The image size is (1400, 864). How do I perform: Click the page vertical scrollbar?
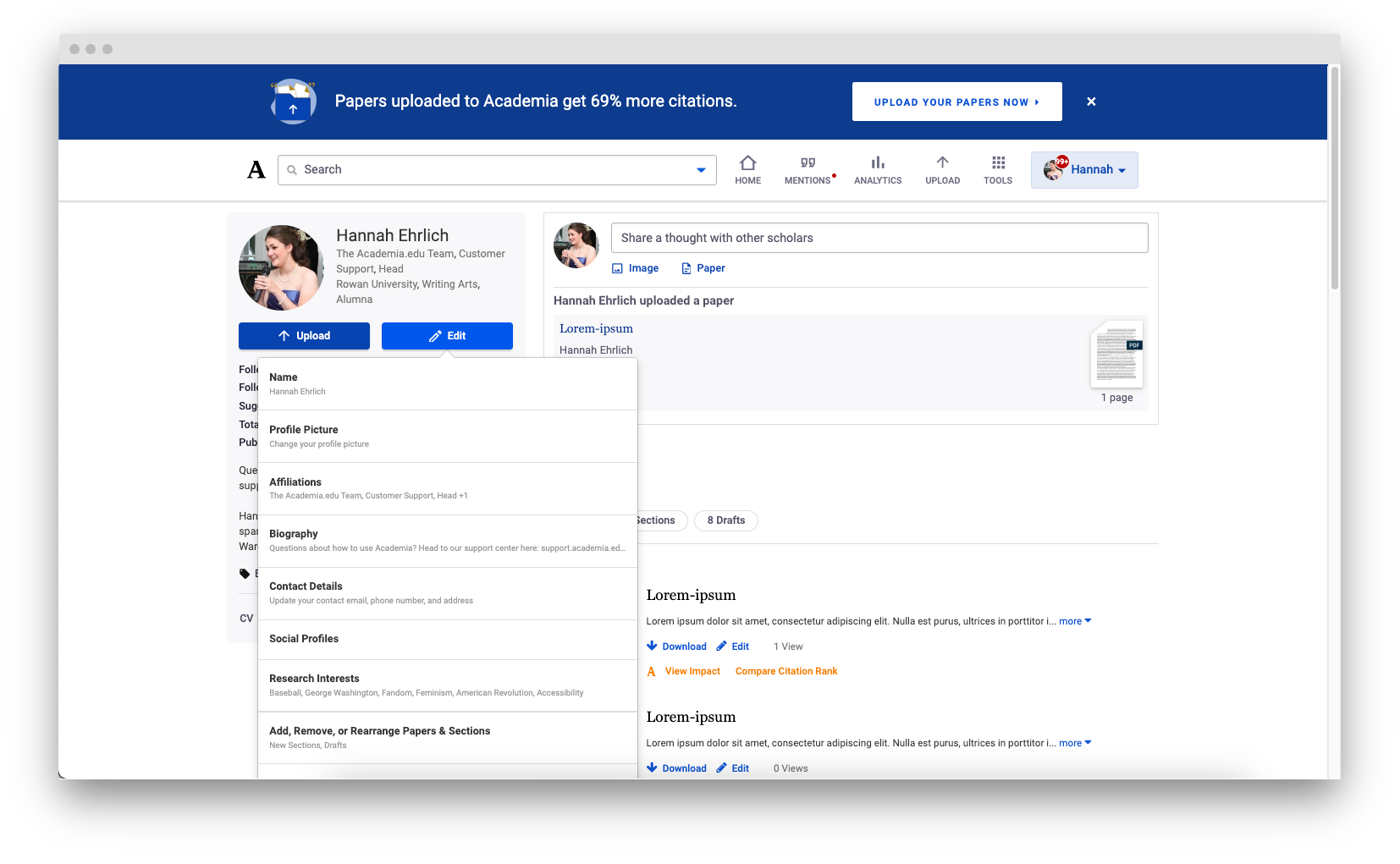[x=1334, y=178]
